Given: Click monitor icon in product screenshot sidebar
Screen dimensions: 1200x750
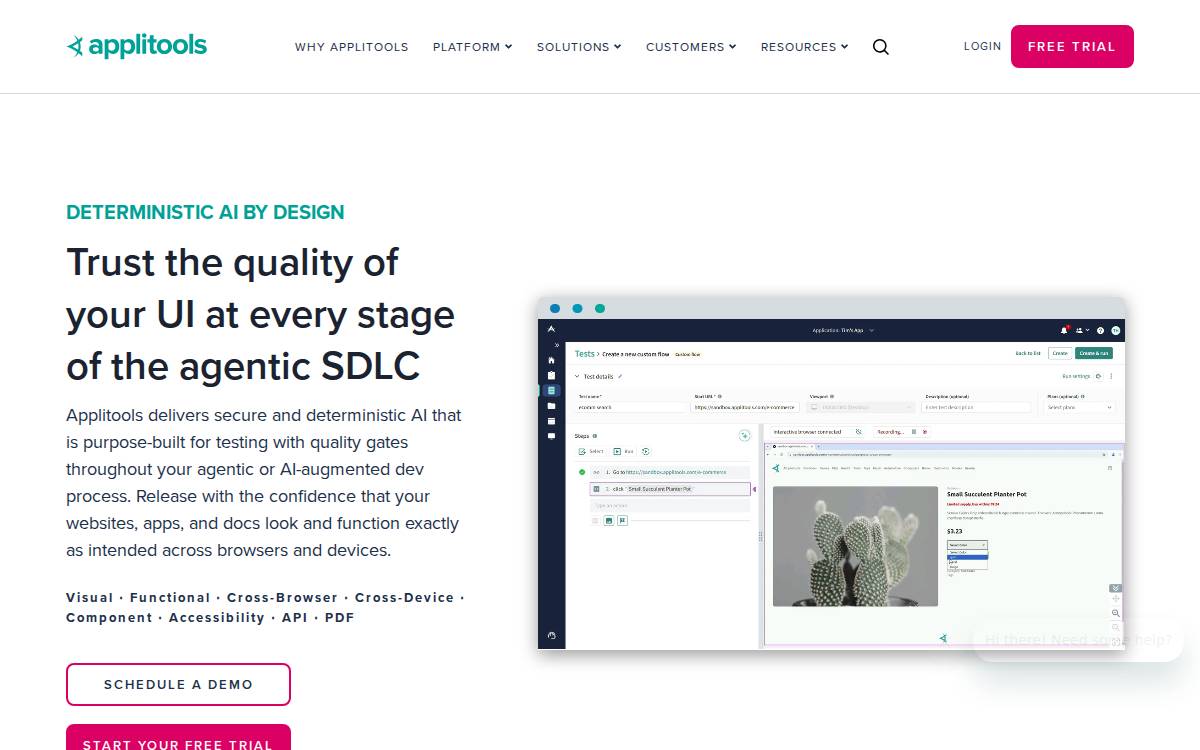Looking at the screenshot, I should click(551, 436).
